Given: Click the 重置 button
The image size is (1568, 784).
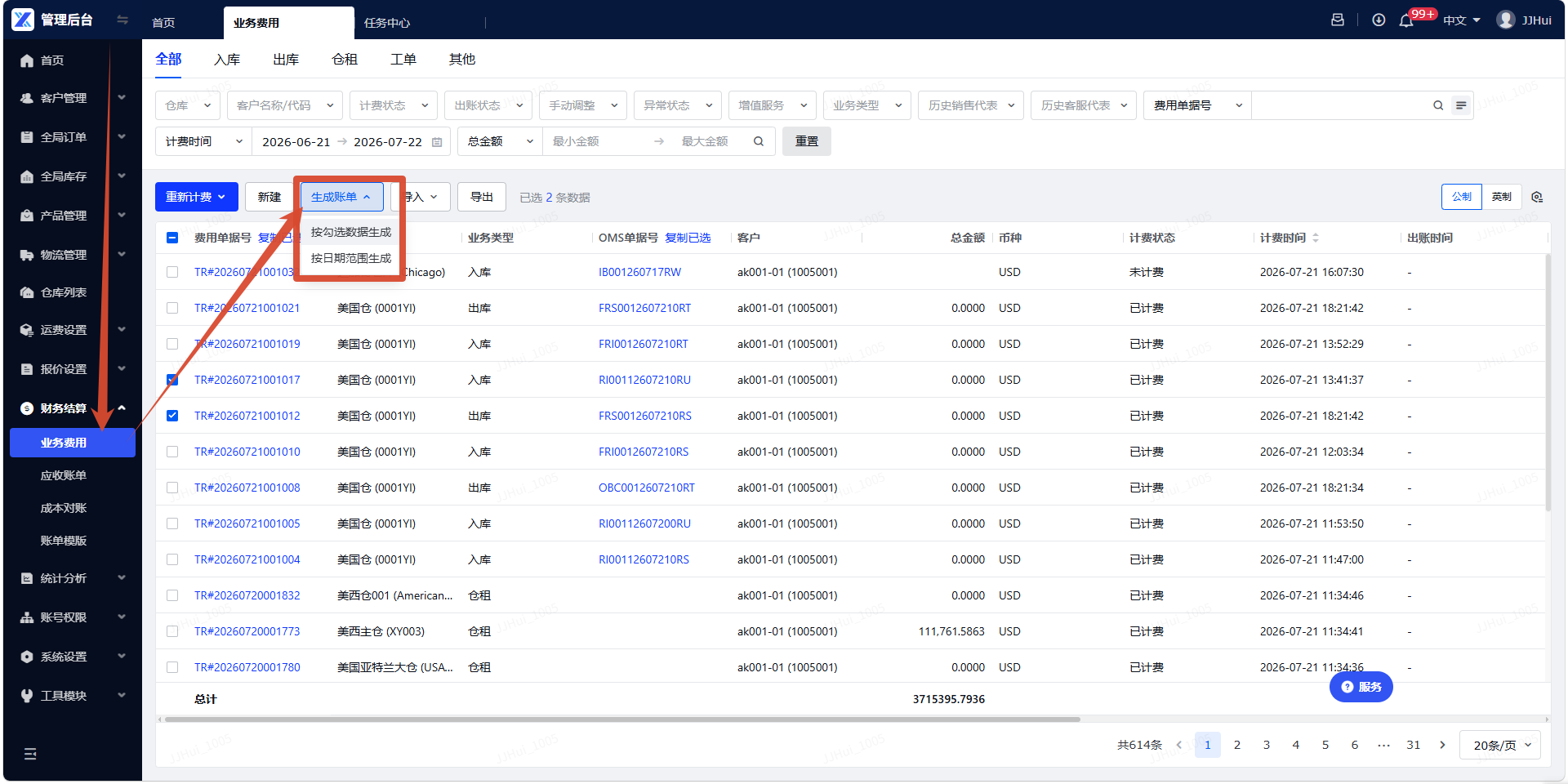Looking at the screenshot, I should (x=807, y=141).
